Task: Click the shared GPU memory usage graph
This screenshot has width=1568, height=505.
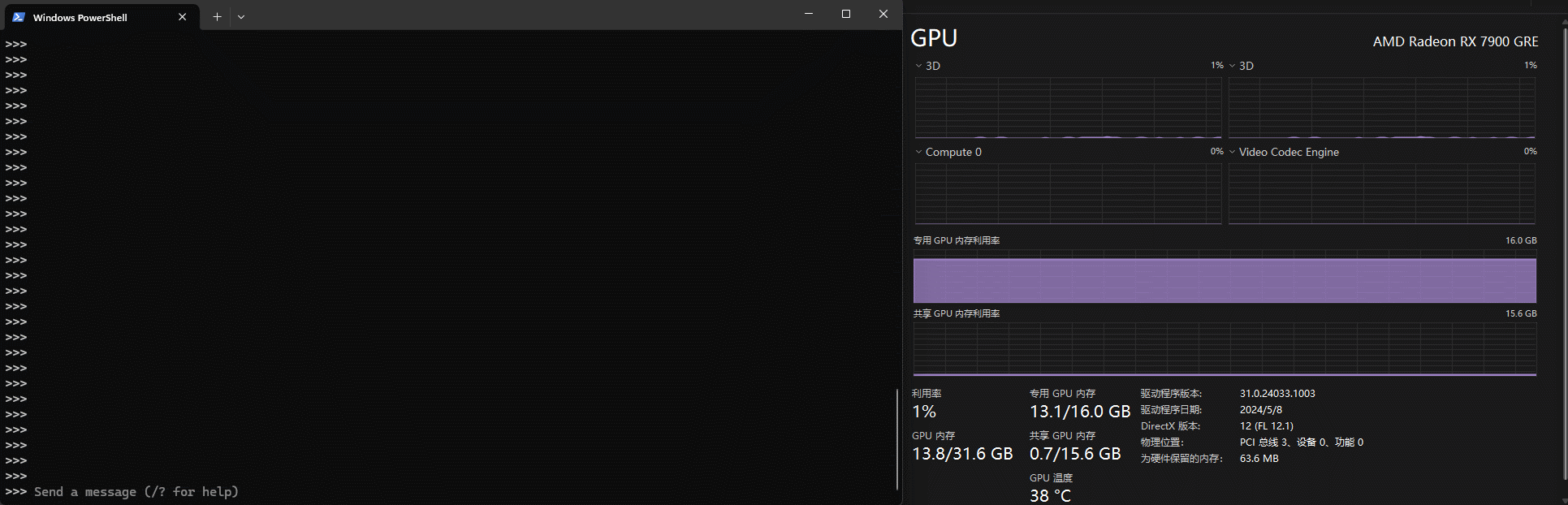Action: click(x=1225, y=349)
